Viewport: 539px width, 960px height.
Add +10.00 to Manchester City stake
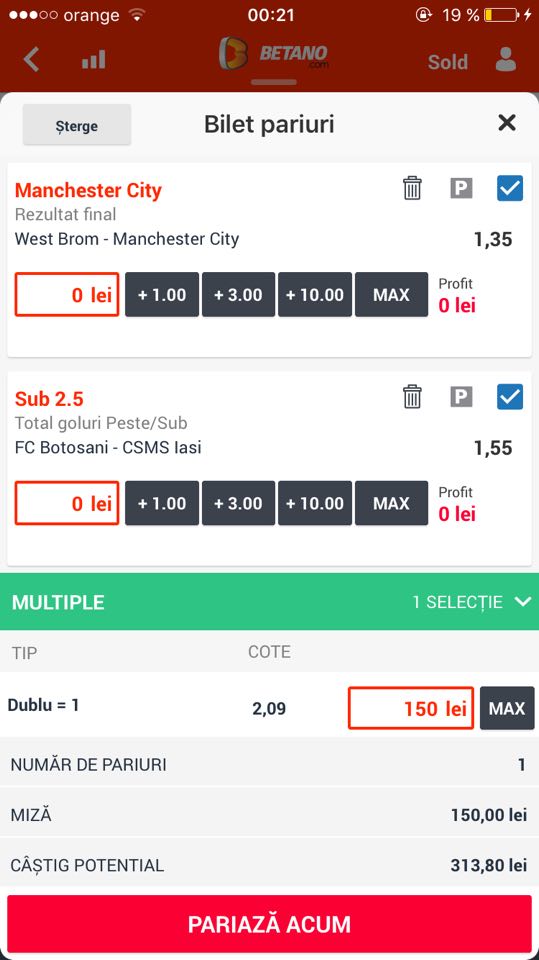315,294
